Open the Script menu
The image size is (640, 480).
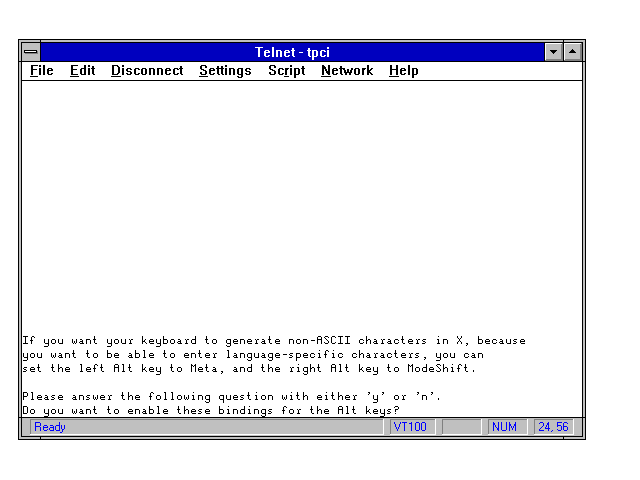pos(286,71)
